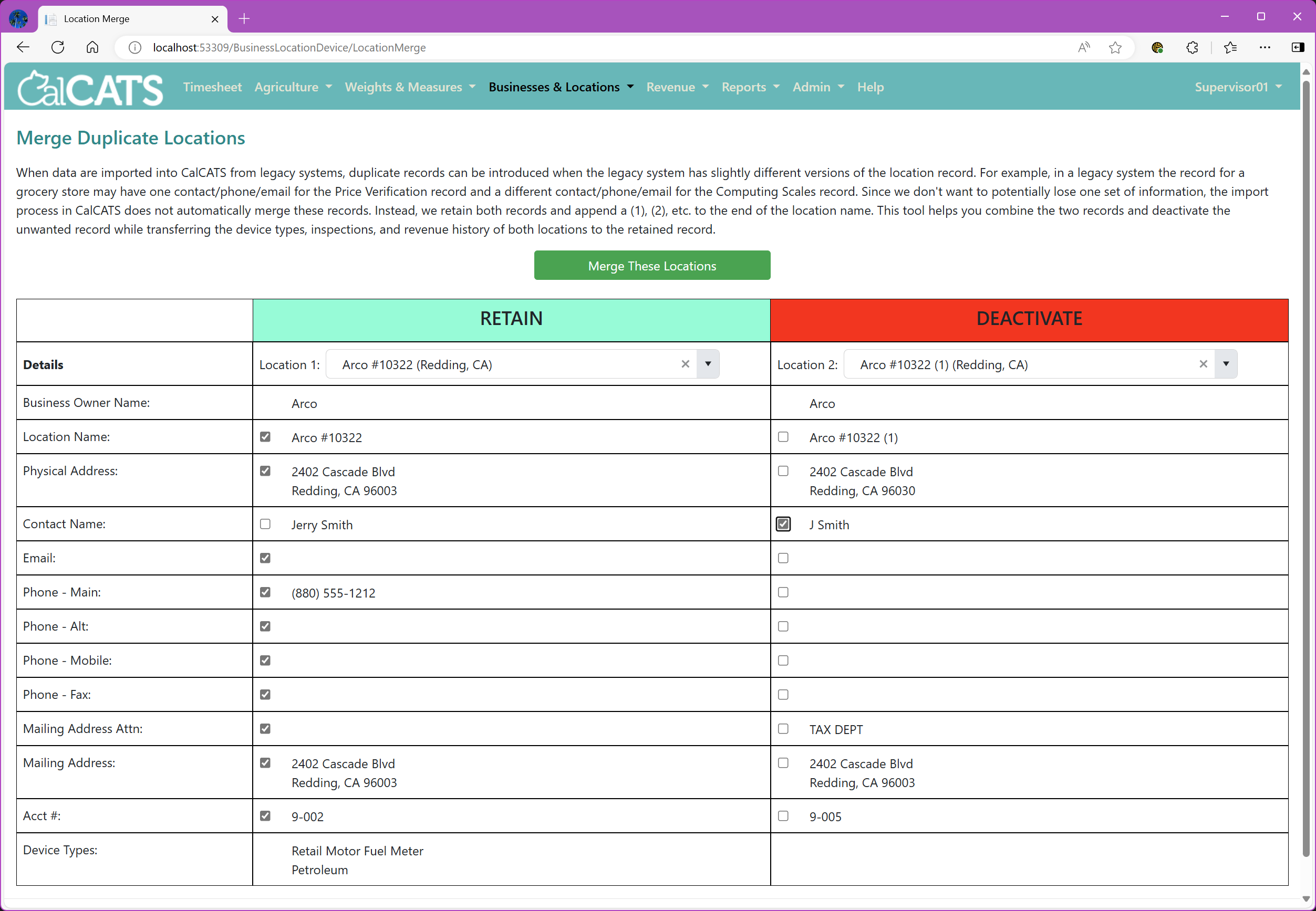Image resolution: width=1316 pixels, height=911 pixels.
Task: Click the RETAIN column header
Action: [512, 320]
